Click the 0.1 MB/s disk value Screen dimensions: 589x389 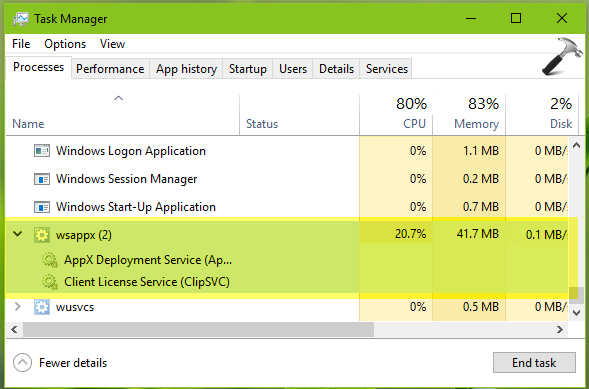coord(547,235)
